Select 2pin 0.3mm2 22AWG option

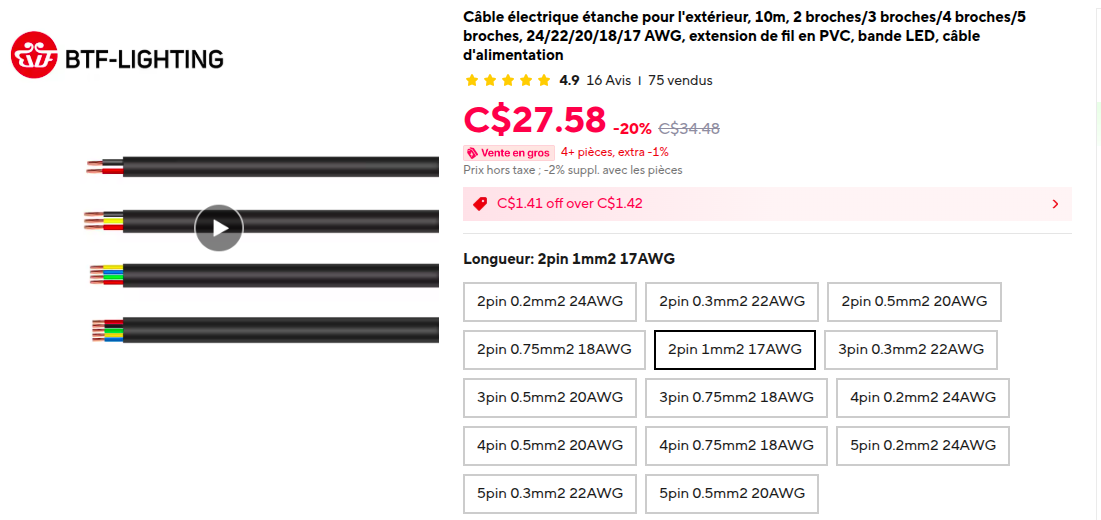(732, 301)
